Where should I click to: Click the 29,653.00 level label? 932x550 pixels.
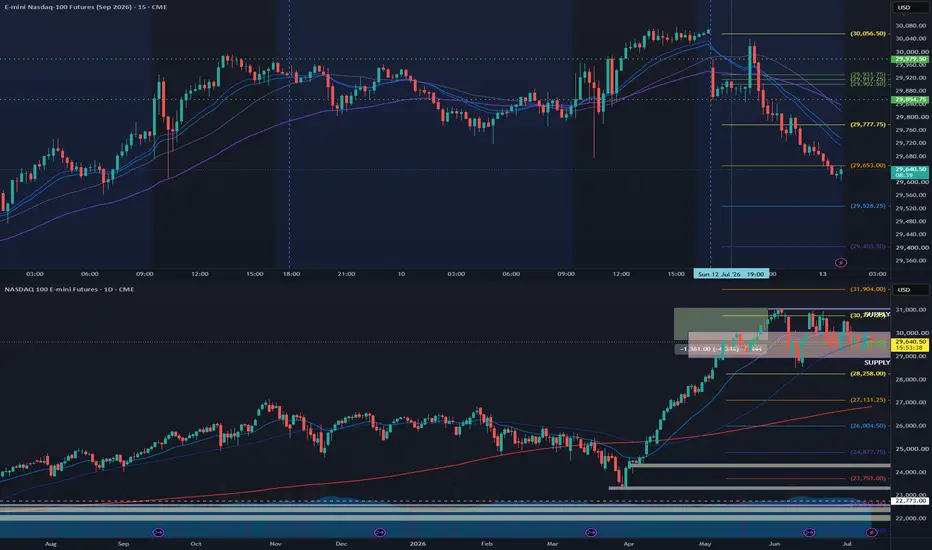[x=868, y=165]
